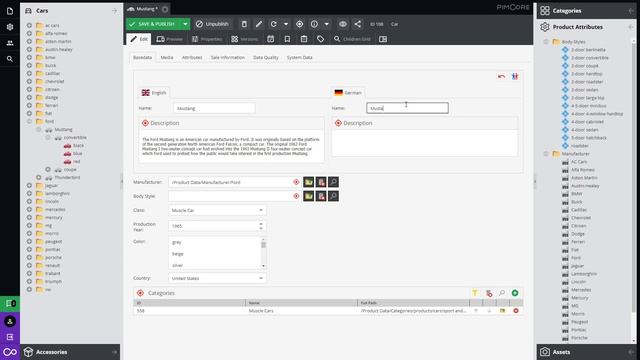
Task: Open the bookmark tab icon
Action: (287, 39)
